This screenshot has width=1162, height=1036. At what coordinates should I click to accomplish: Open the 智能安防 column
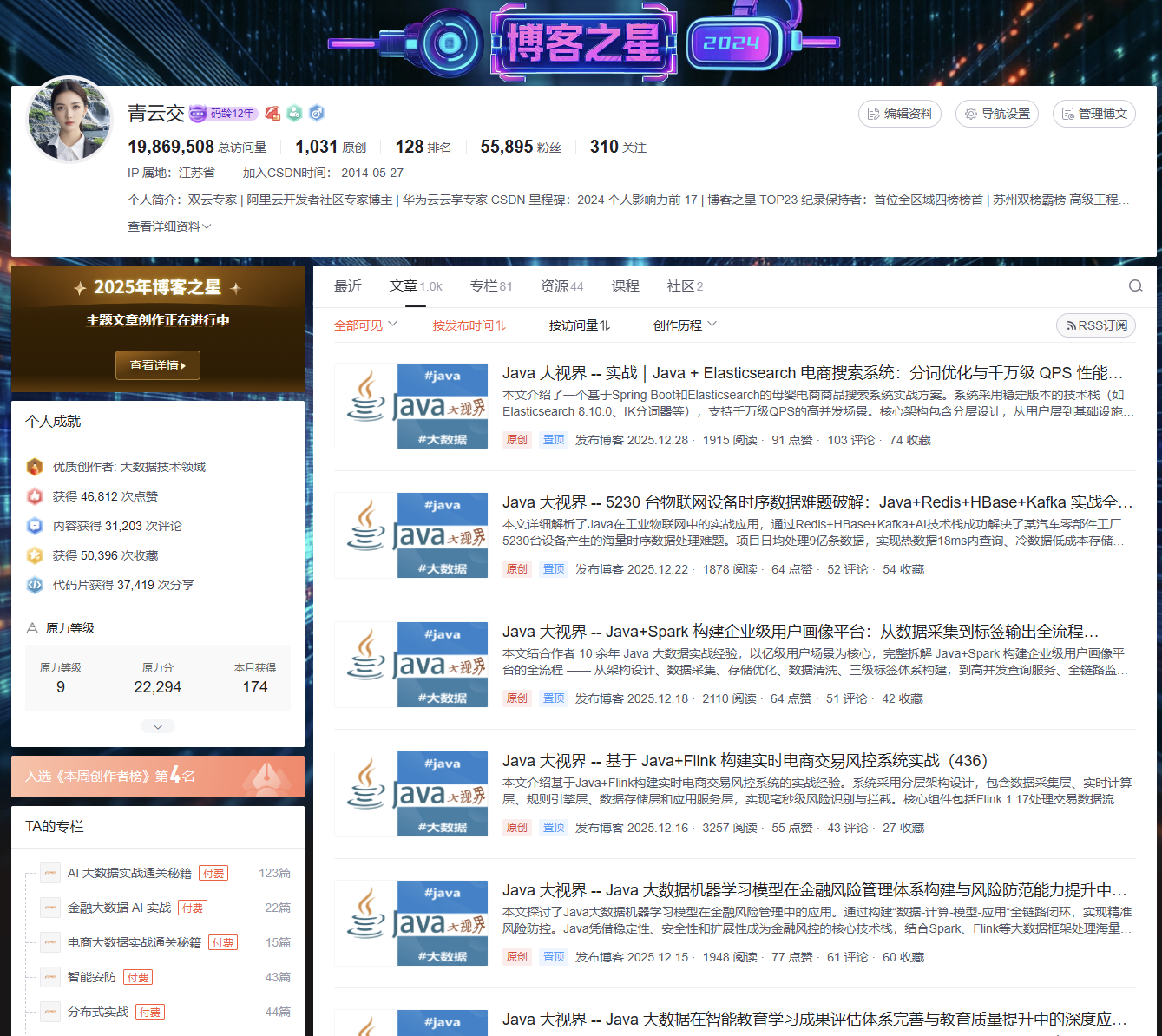coord(92,977)
